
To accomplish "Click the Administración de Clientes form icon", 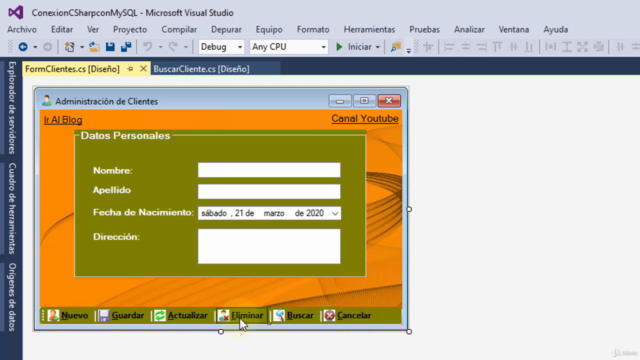I will (x=47, y=100).
